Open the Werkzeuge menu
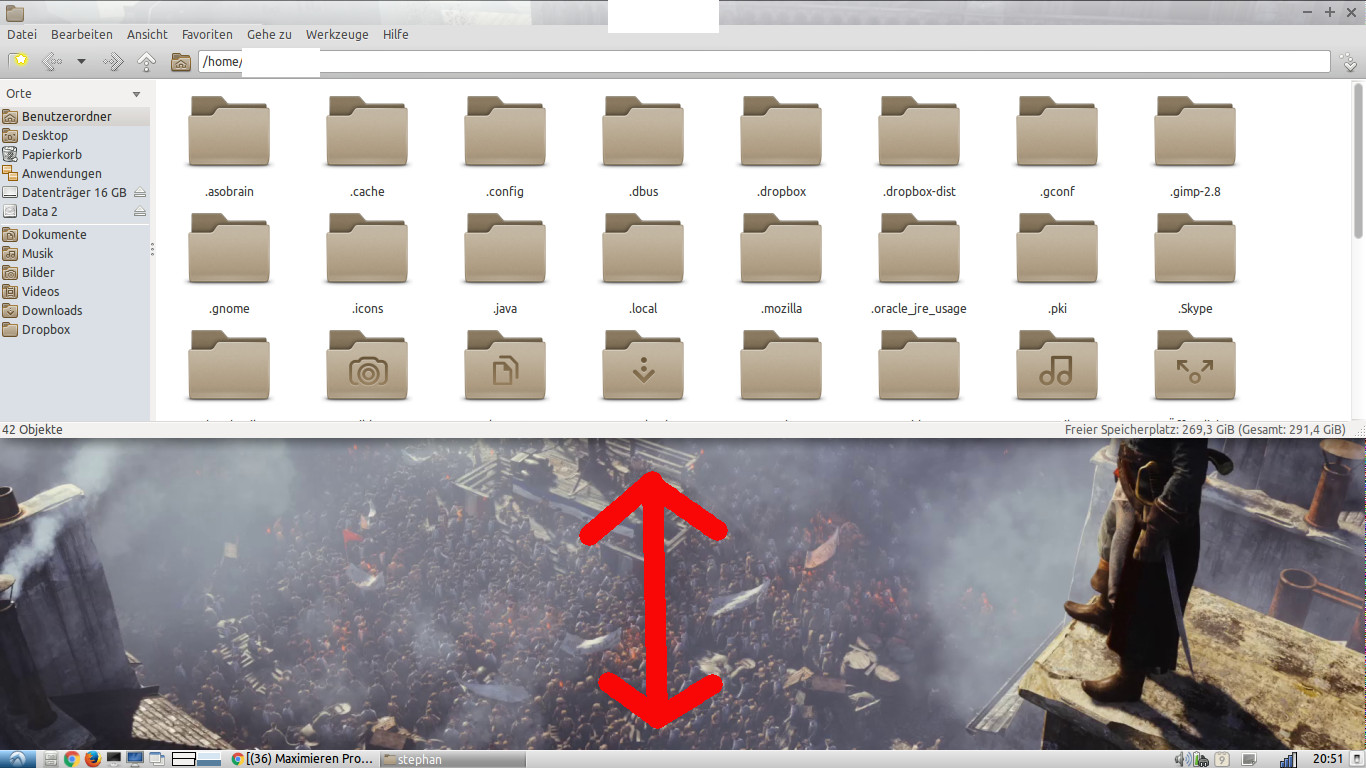This screenshot has width=1366, height=768. tap(337, 34)
